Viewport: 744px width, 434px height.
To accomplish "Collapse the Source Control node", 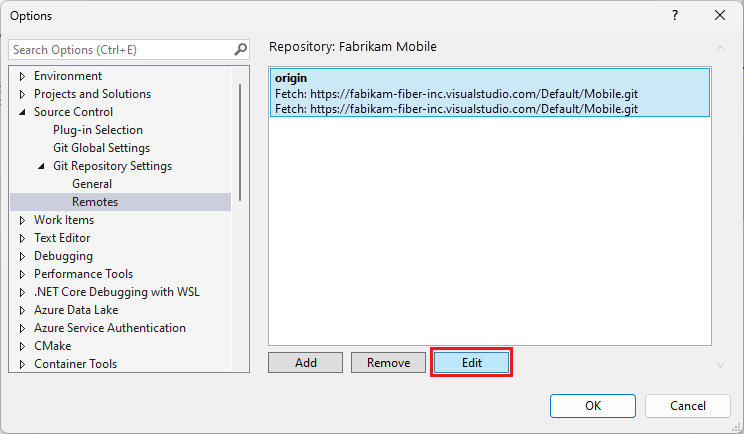I will [x=23, y=112].
